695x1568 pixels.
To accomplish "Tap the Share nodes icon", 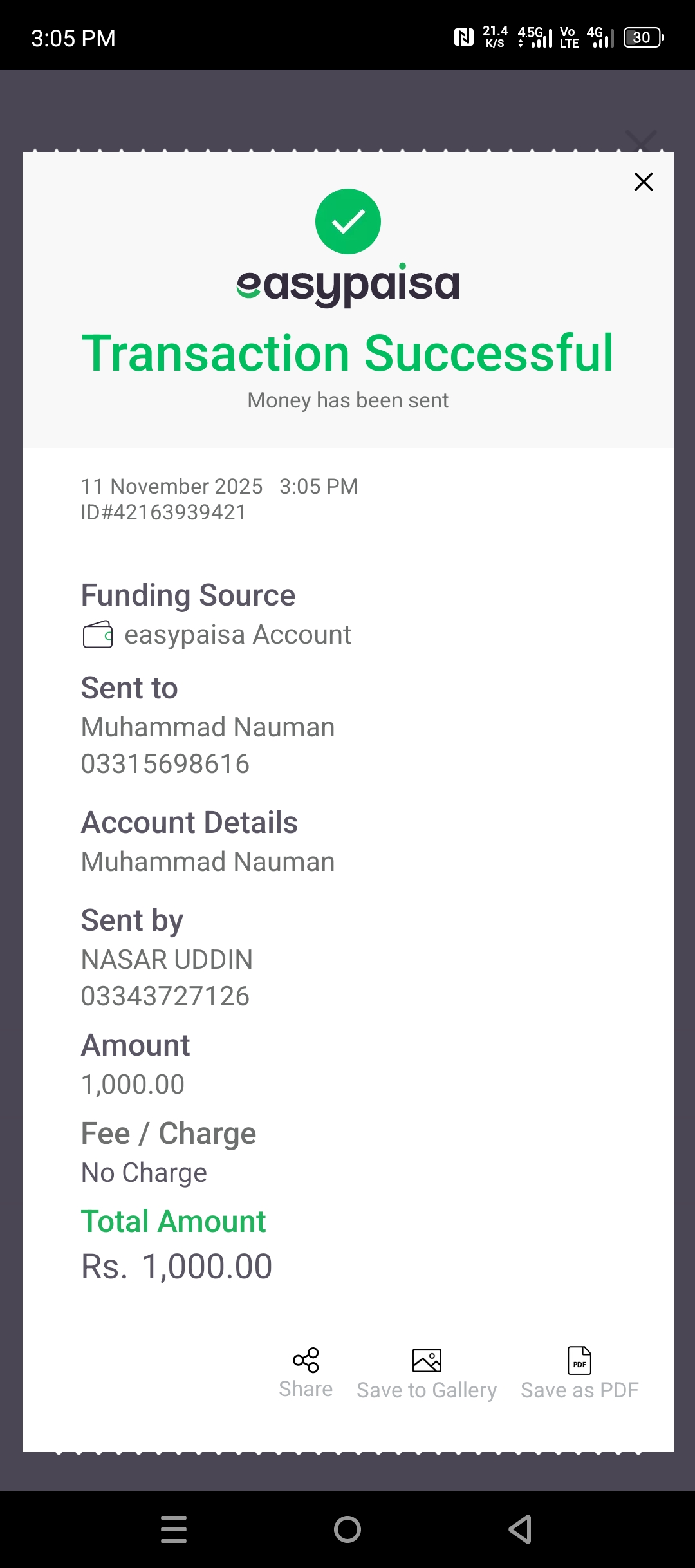I will pos(306,1360).
